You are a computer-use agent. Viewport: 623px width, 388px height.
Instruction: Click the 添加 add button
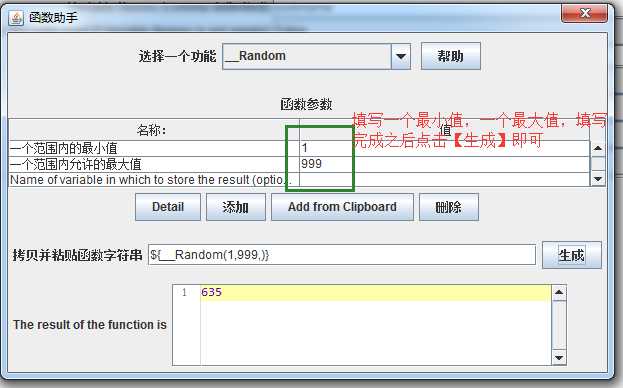tap(236, 207)
